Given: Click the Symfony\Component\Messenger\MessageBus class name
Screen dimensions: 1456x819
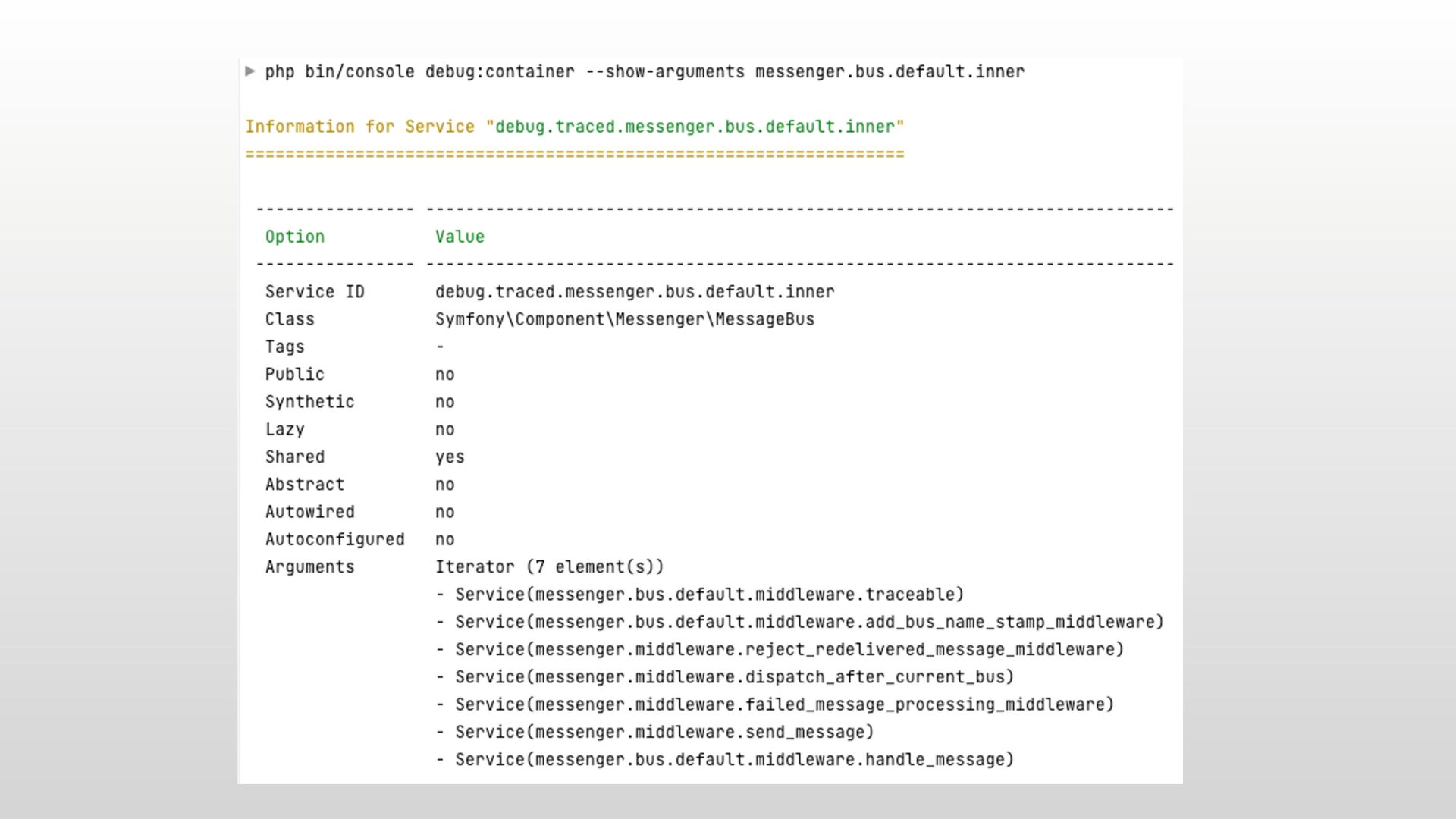Looking at the screenshot, I should coord(624,319).
